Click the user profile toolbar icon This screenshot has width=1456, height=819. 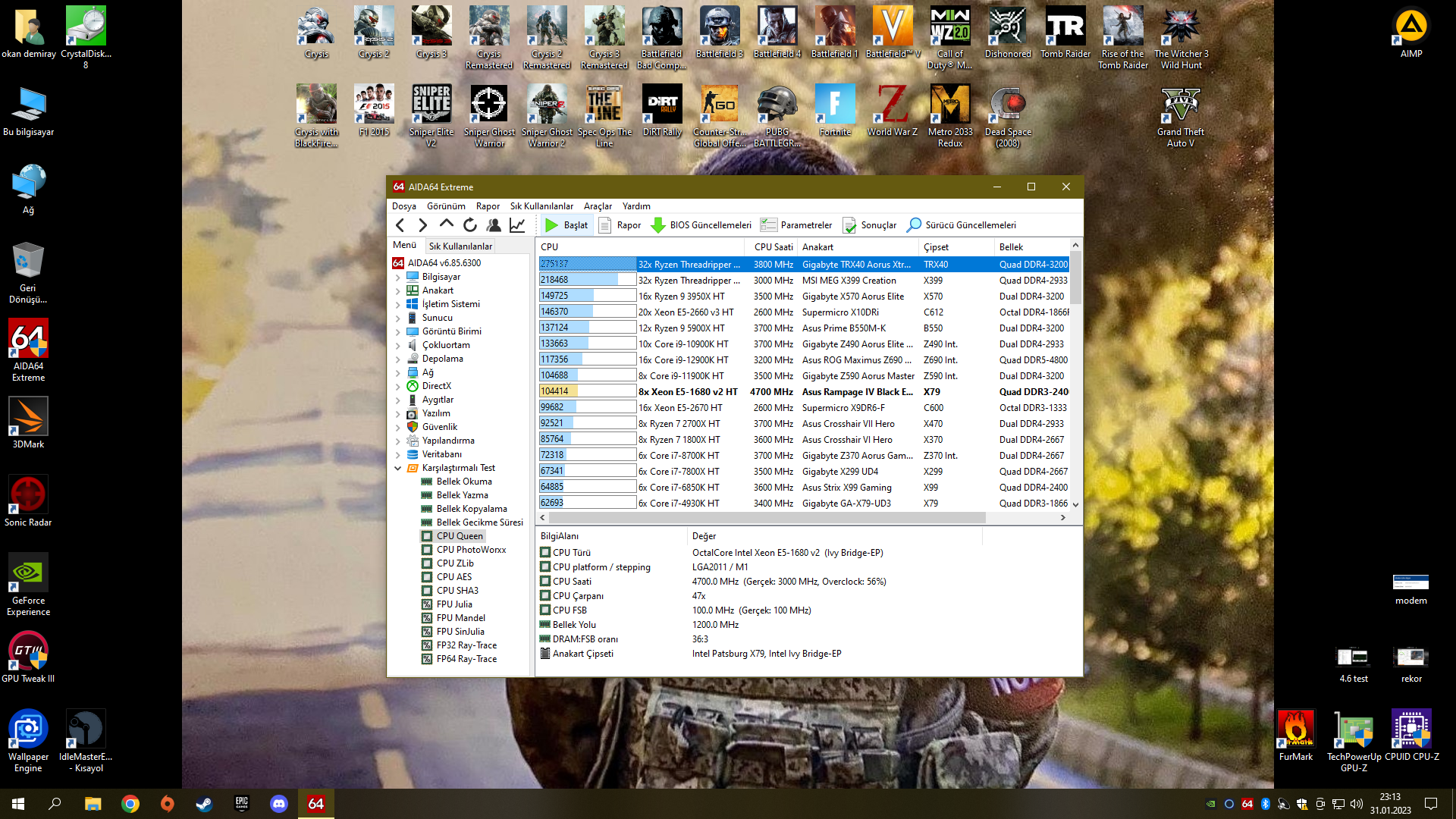click(494, 225)
